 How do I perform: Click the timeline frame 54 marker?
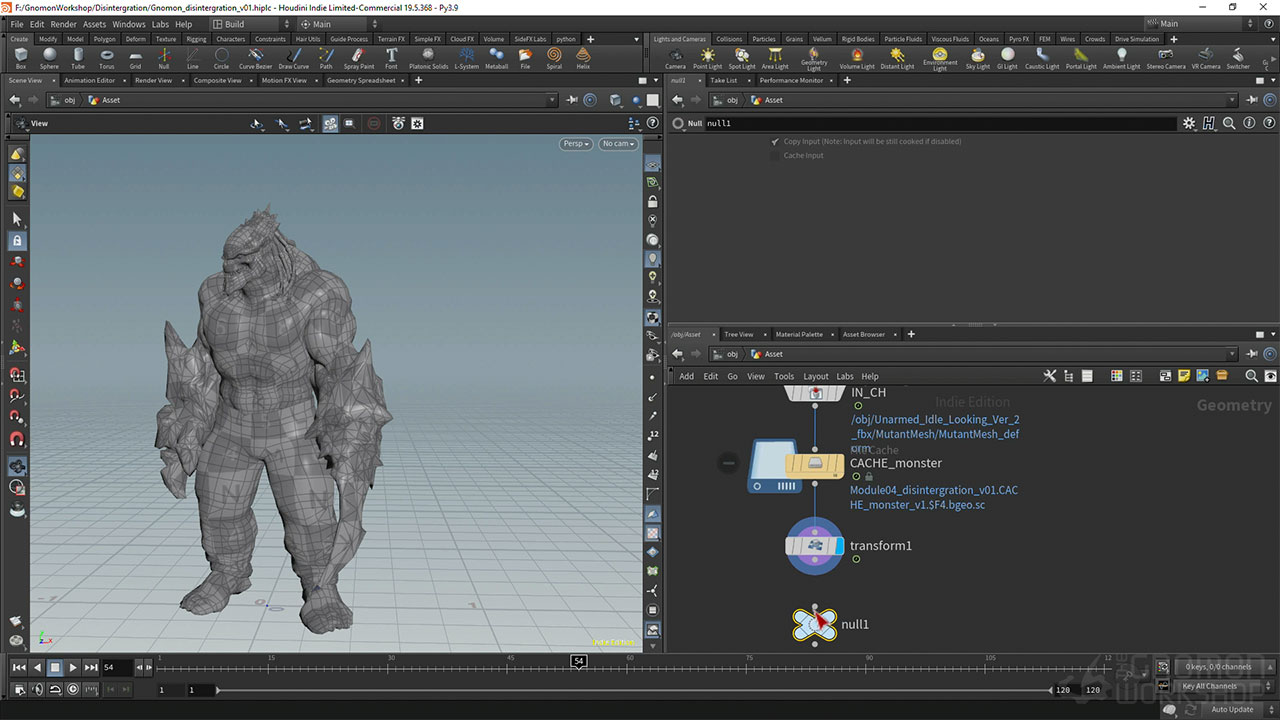pos(578,661)
